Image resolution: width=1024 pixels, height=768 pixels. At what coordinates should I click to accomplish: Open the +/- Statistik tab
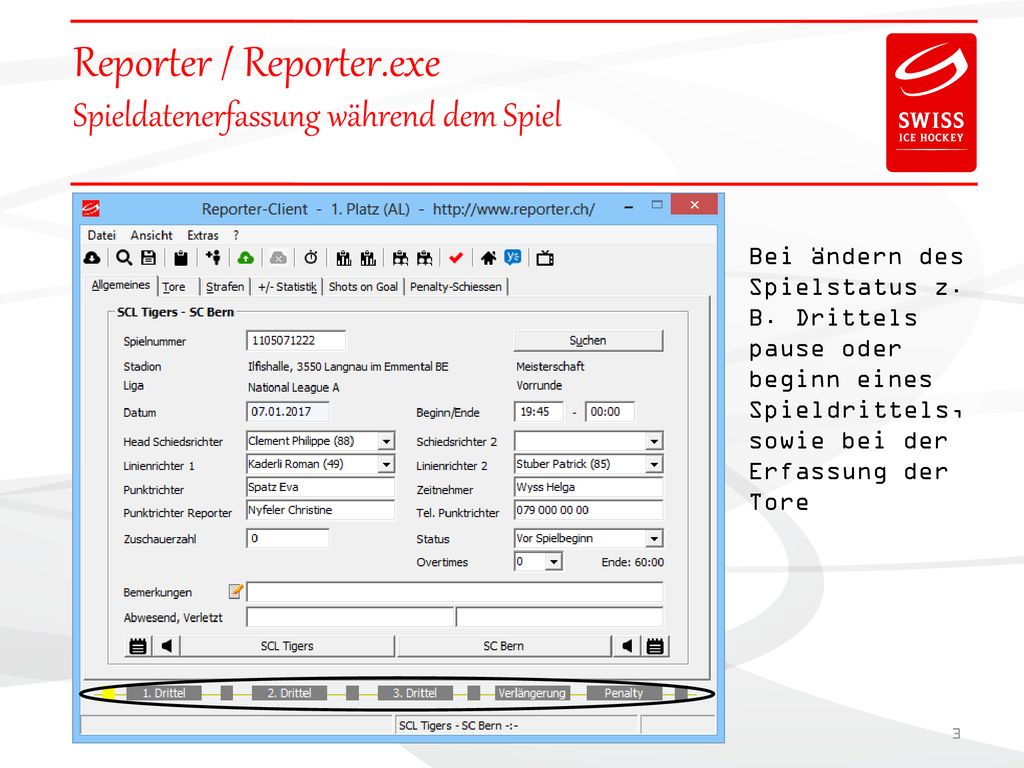coord(287,287)
